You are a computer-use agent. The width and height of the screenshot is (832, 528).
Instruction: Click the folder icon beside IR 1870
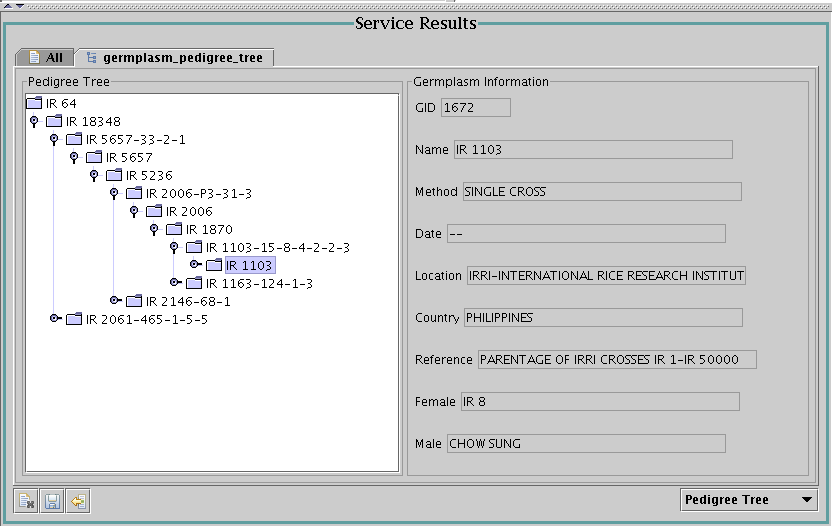(x=174, y=229)
